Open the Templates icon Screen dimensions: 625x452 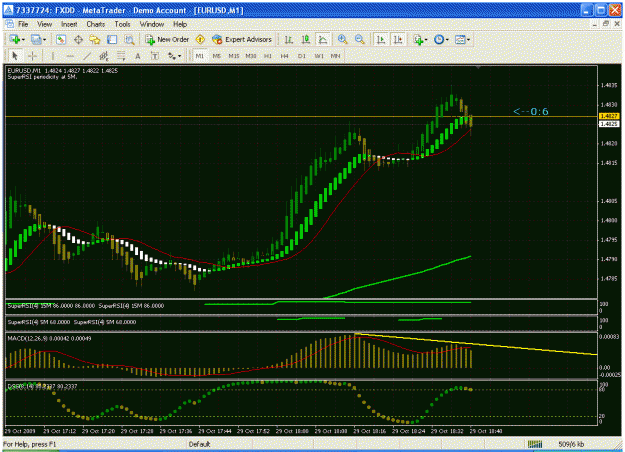(460, 39)
